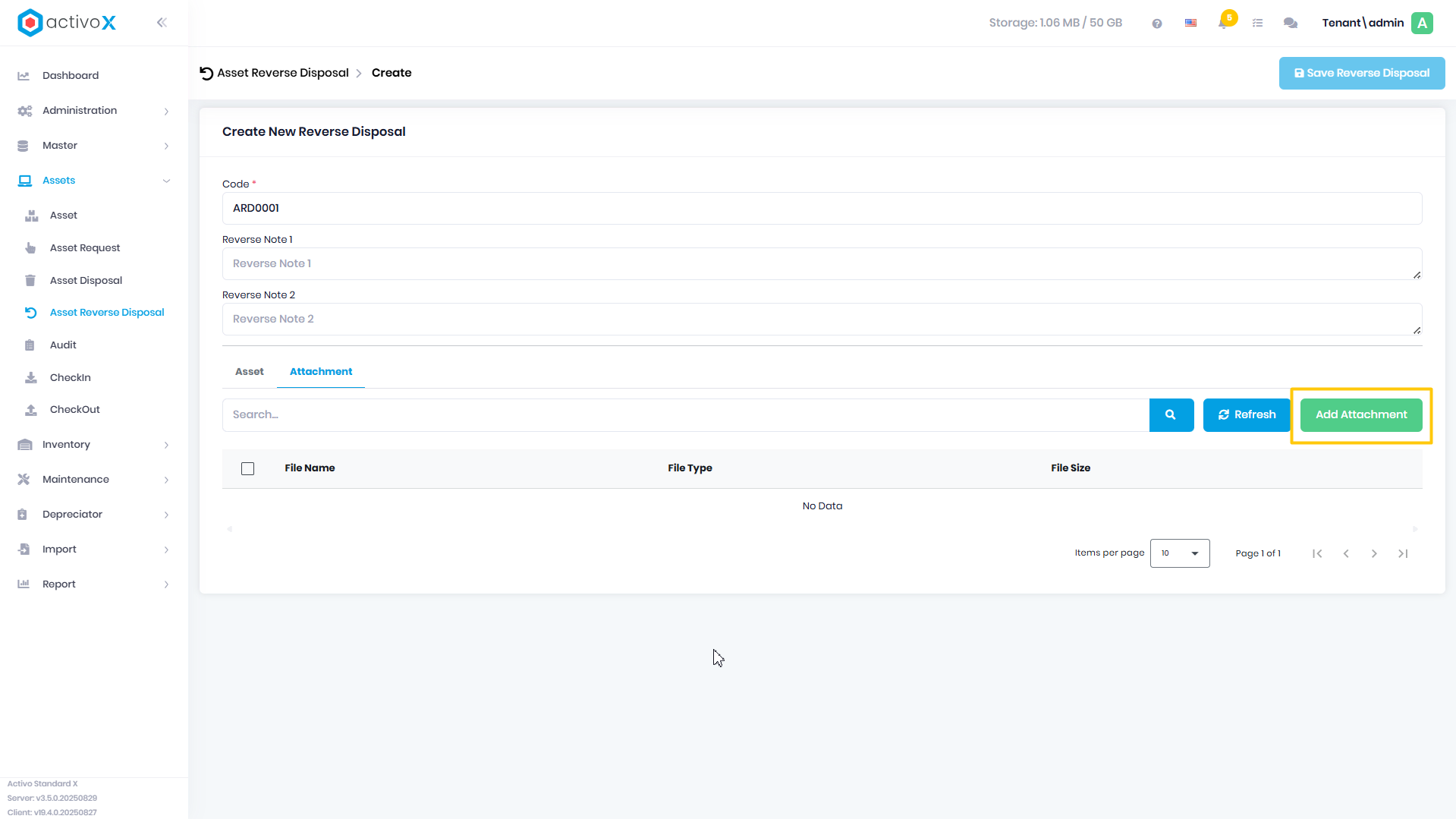This screenshot has height=819, width=1456.
Task: Tick the select-all checkbox in File Name header
Action: pos(248,469)
